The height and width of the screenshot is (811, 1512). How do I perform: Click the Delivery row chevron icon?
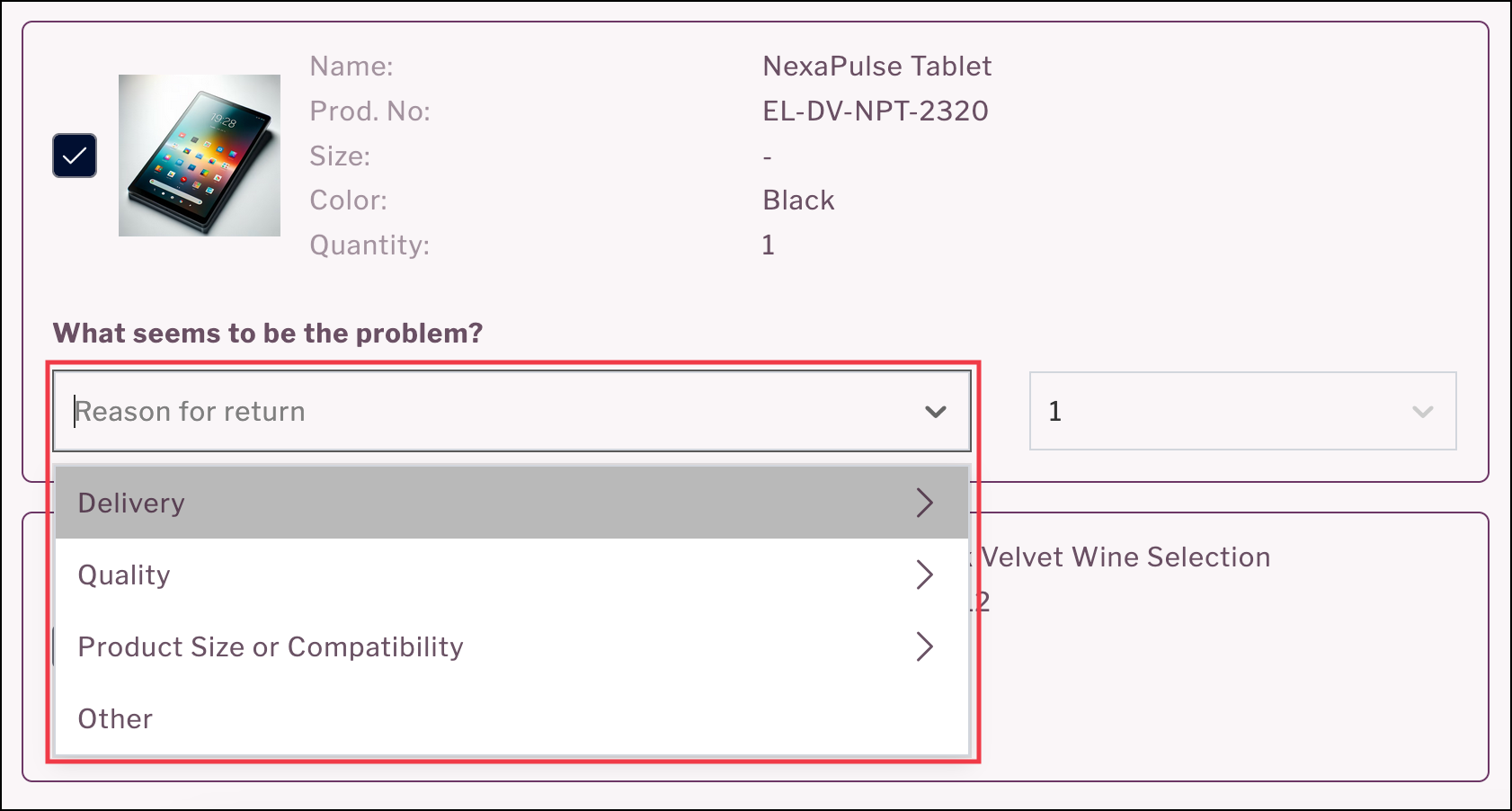(926, 503)
